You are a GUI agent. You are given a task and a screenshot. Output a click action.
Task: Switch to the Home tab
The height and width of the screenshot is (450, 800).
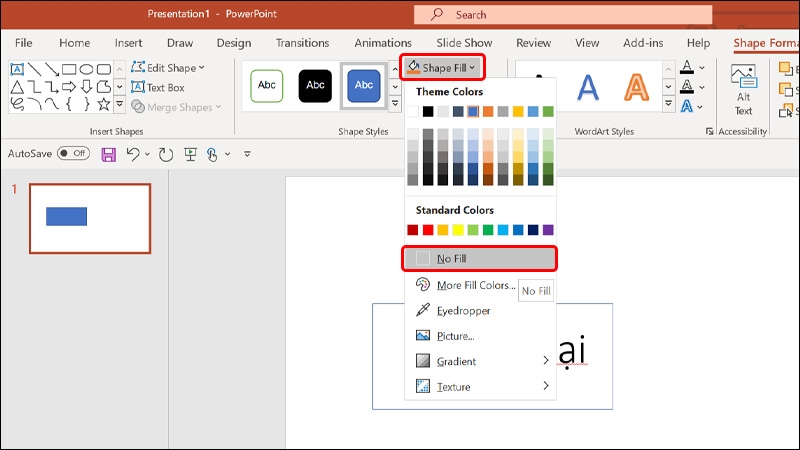pos(74,43)
